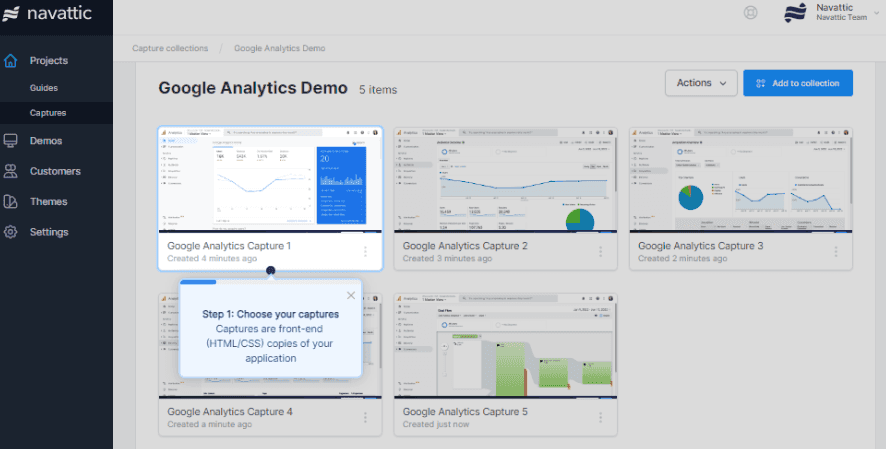Click Google Analytics Capture 5 title
Viewport: 886px width, 449px height.
click(x=465, y=412)
